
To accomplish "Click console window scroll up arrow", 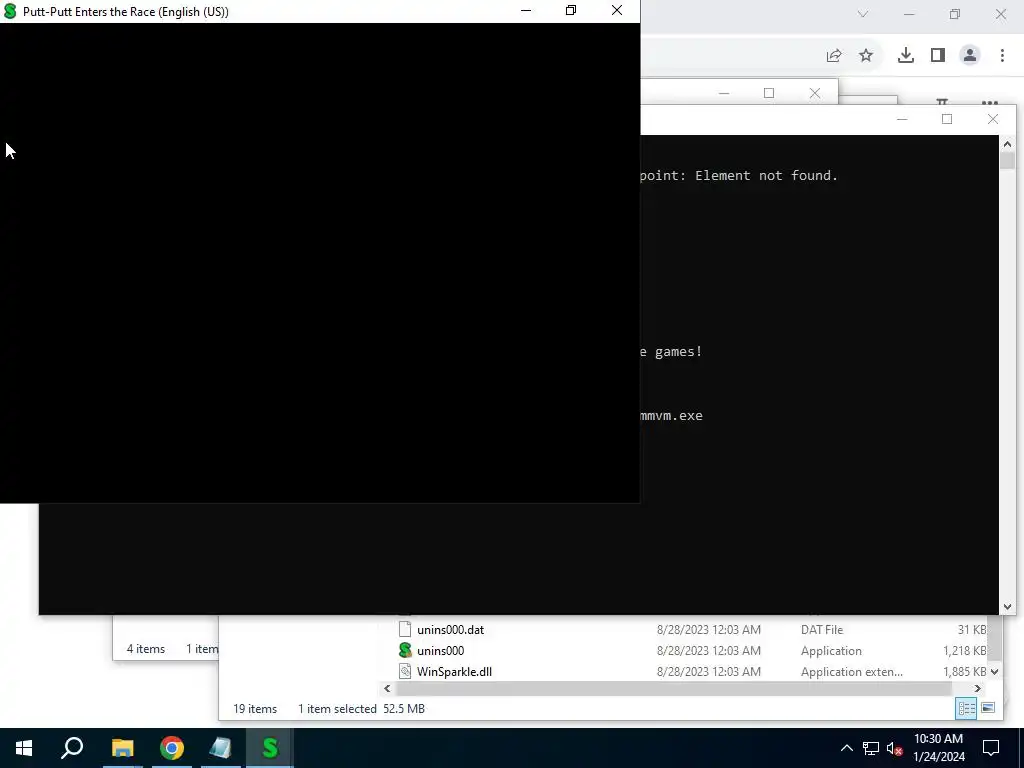I will (x=1007, y=144).
